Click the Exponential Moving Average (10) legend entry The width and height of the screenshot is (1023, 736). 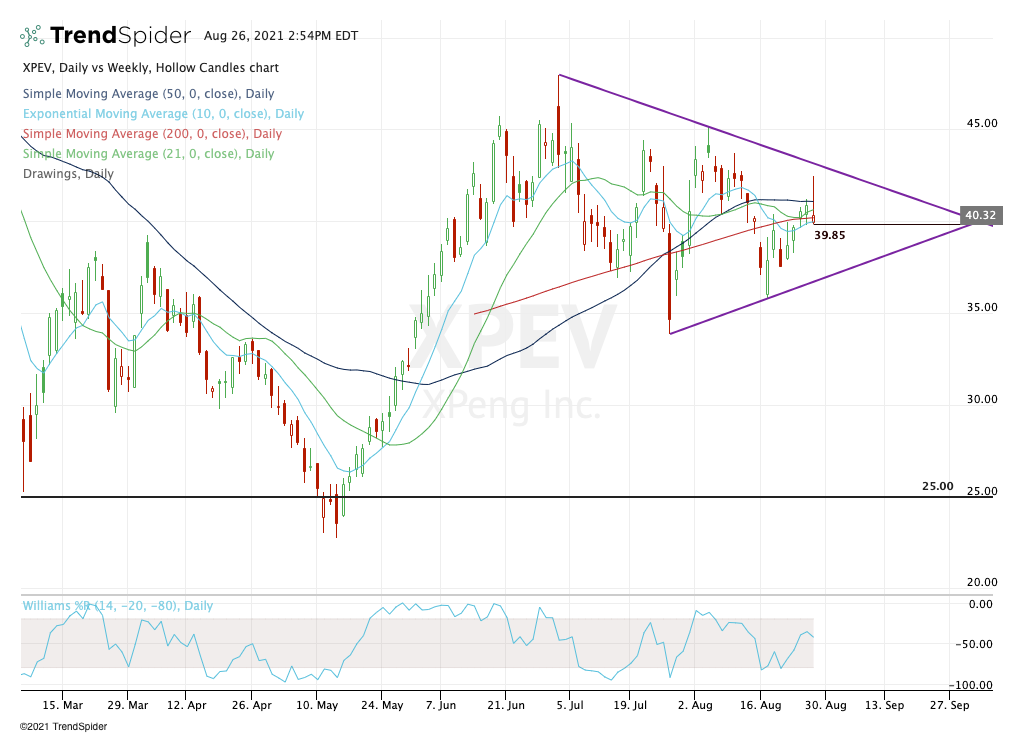(x=163, y=114)
